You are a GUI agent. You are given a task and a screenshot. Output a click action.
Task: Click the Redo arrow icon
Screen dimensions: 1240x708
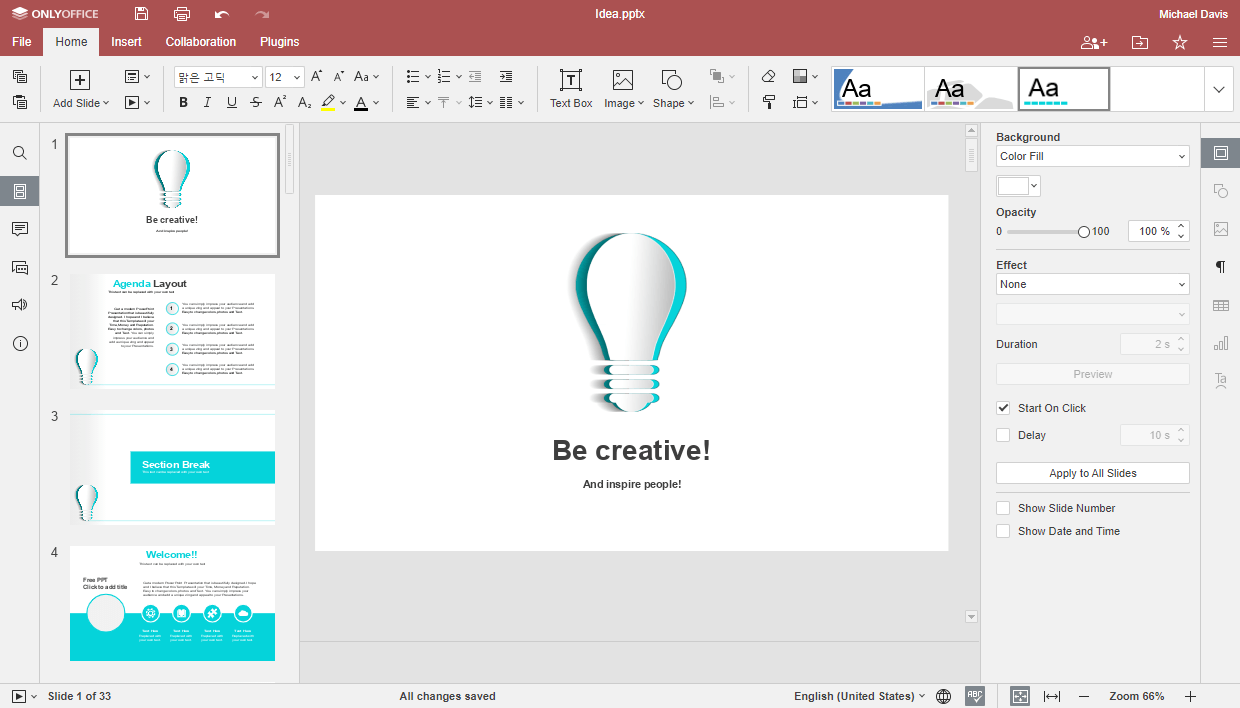(x=262, y=14)
